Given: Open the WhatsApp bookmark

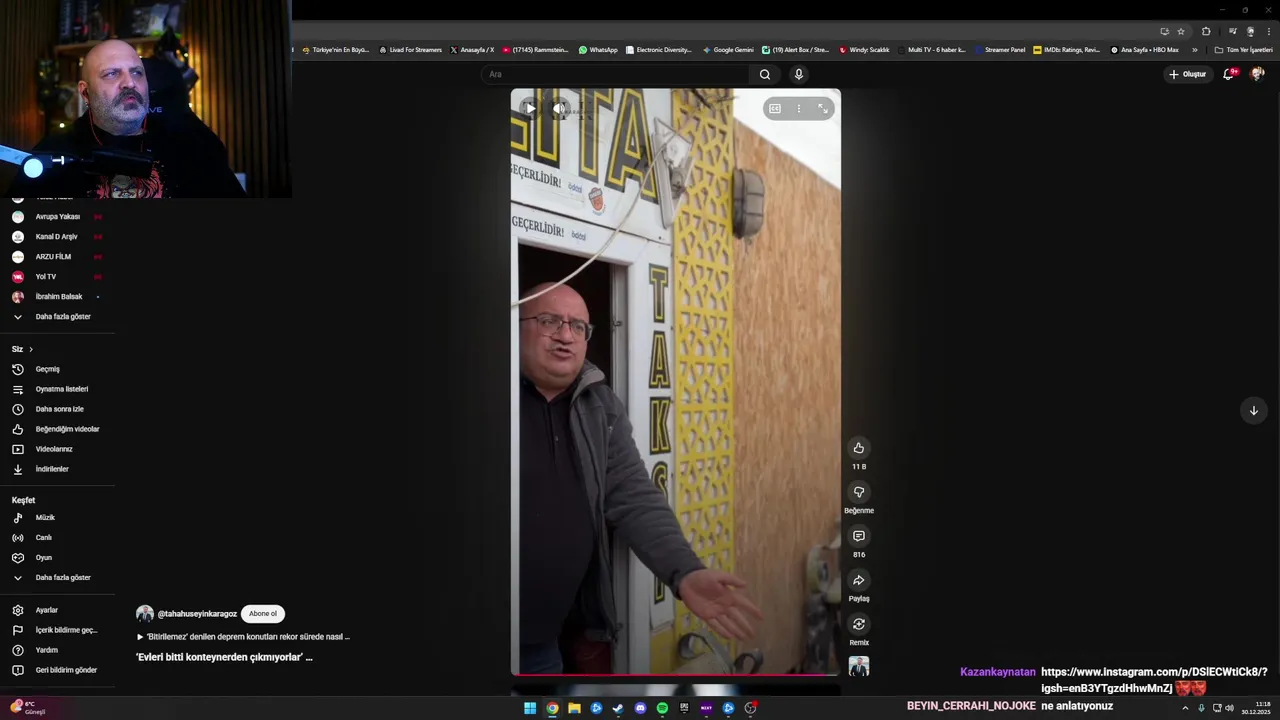Looking at the screenshot, I should click(598, 49).
